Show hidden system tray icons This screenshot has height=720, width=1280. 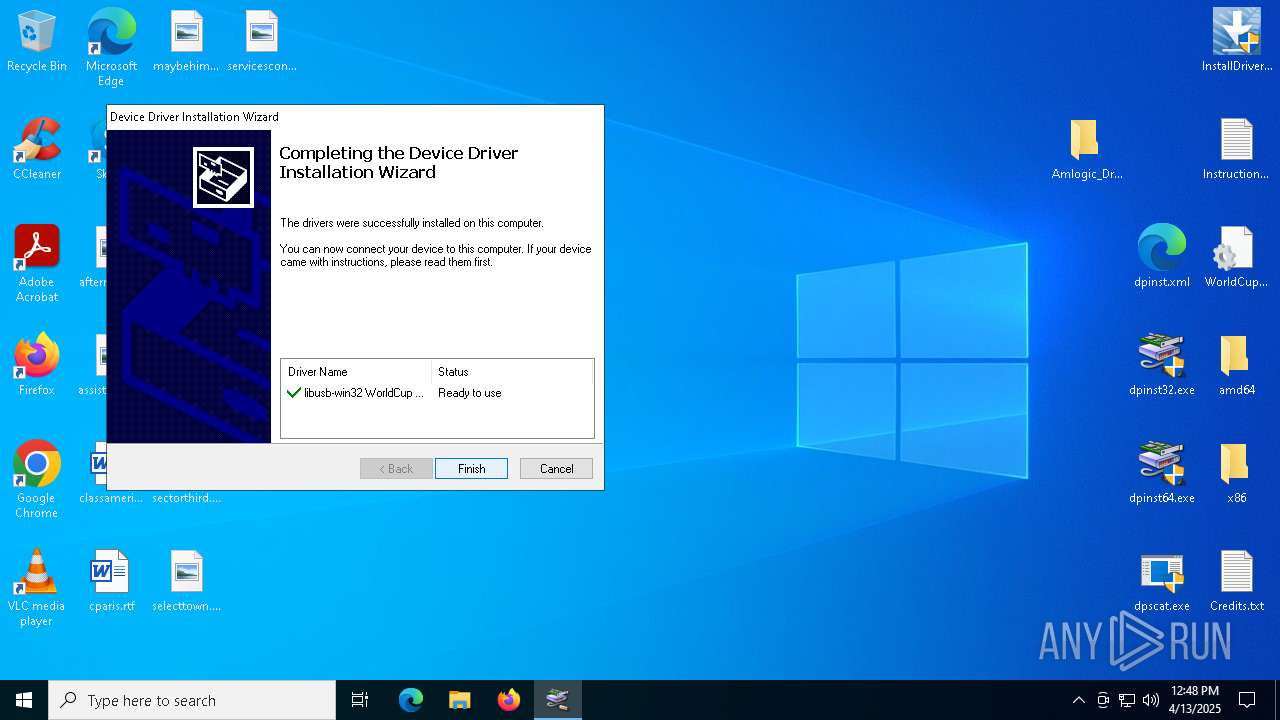click(x=1078, y=700)
